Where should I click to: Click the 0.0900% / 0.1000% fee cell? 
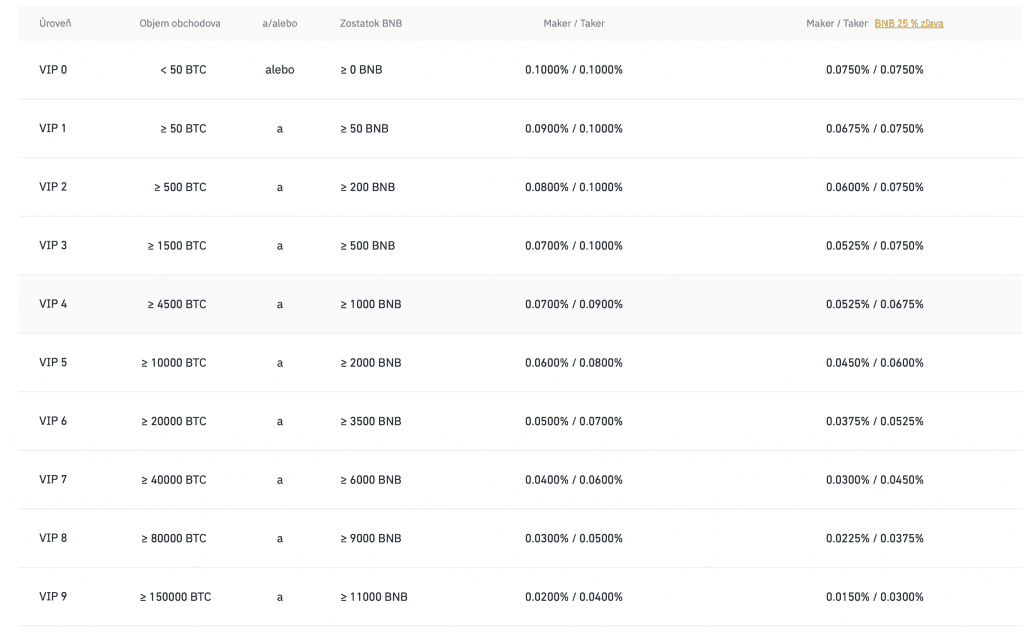pos(573,129)
